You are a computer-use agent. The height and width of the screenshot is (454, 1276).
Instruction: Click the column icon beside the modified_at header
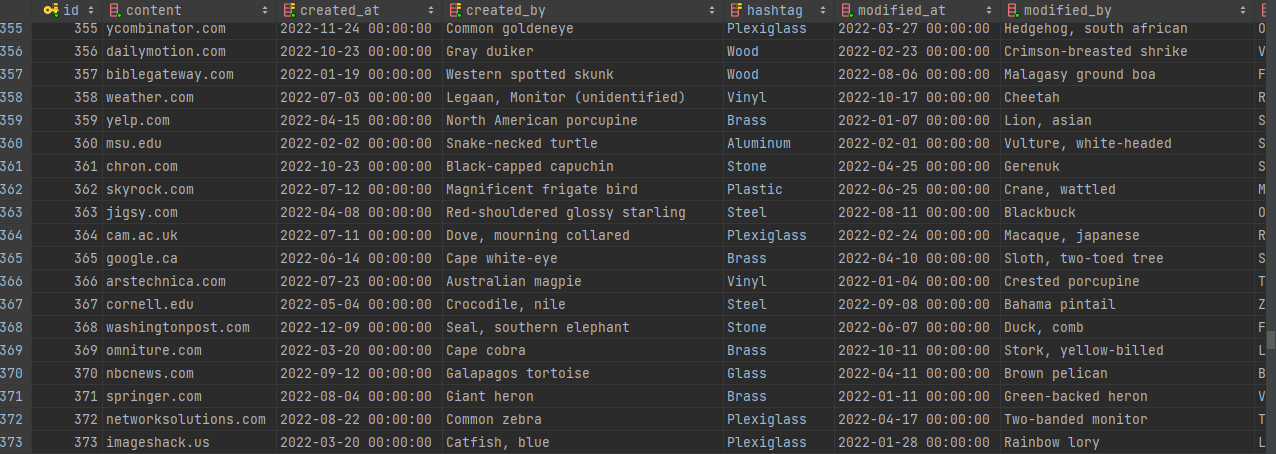pyautogui.click(x=846, y=10)
